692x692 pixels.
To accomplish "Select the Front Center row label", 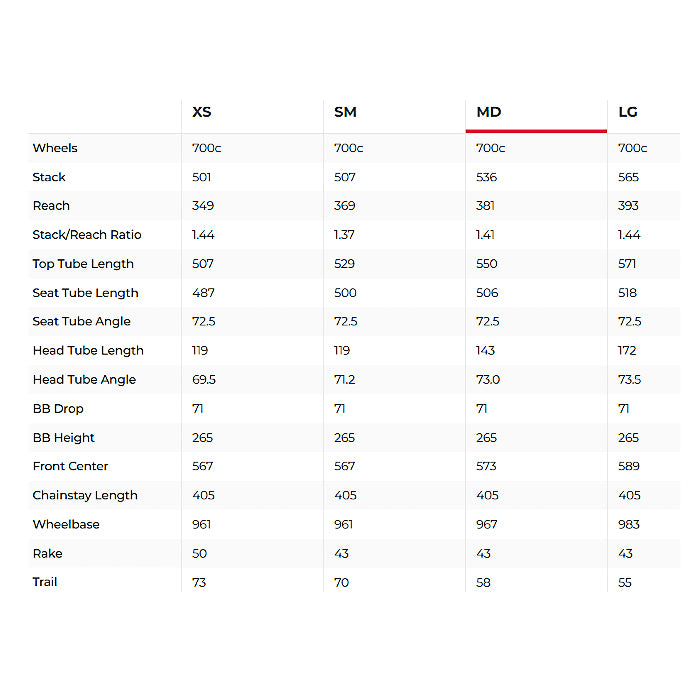I will click(70, 466).
